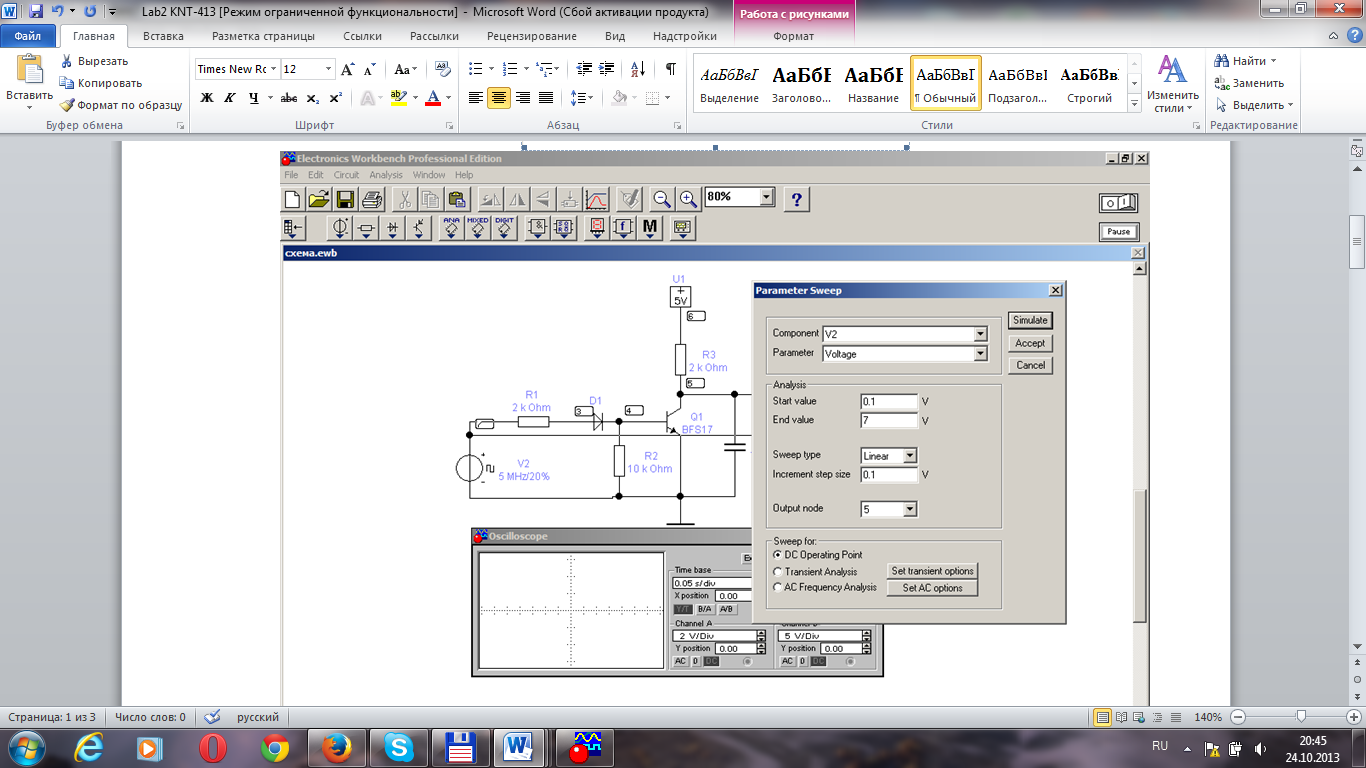
Task: Switch to the print layout view in status bar
Action: [x=1103, y=717]
